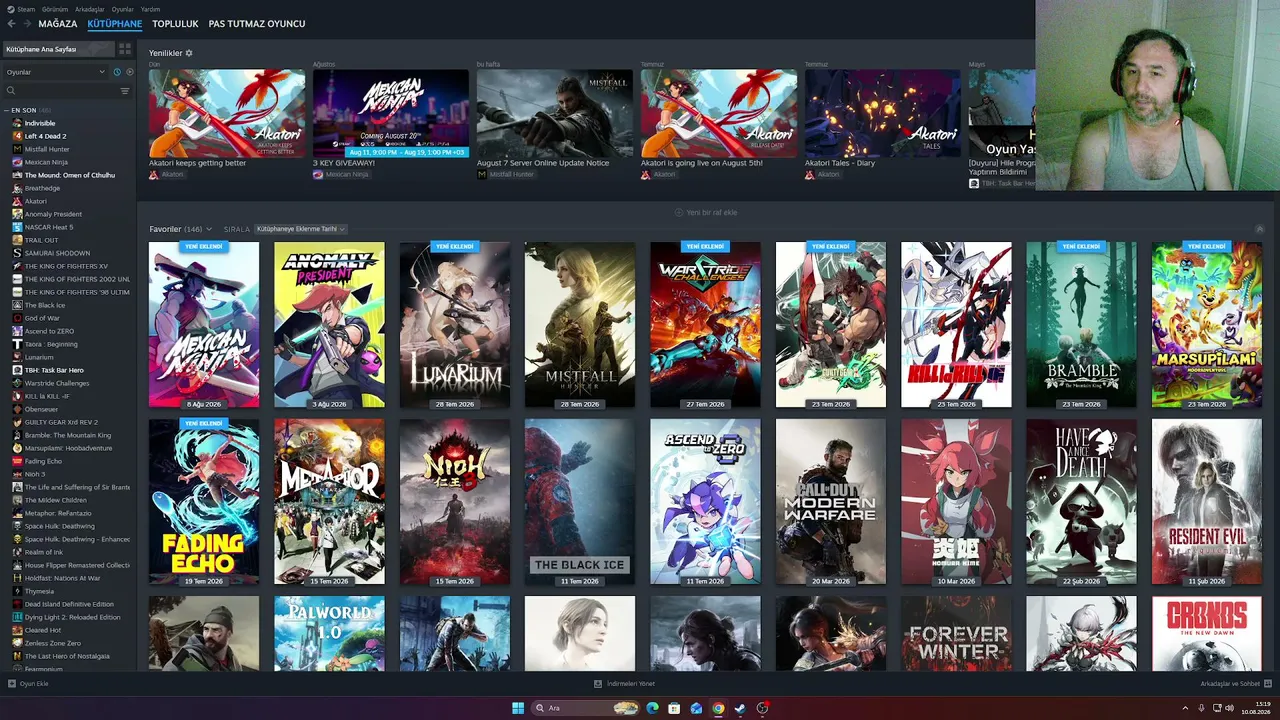
Task: Click the Nioh 3 sidebar icon
Action: tap(17, 474)
